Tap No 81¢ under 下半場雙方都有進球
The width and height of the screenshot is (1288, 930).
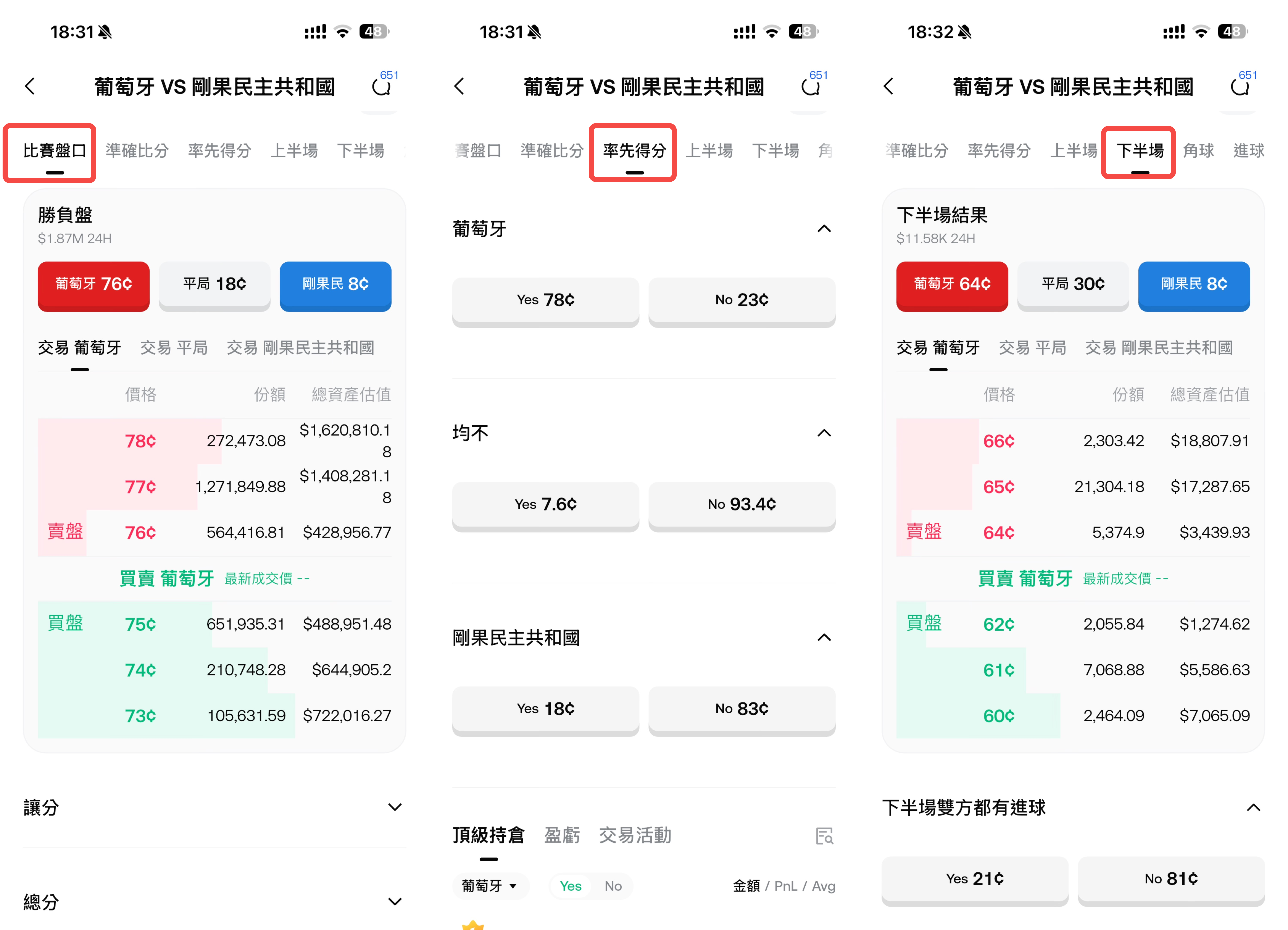coord(1172,881)
